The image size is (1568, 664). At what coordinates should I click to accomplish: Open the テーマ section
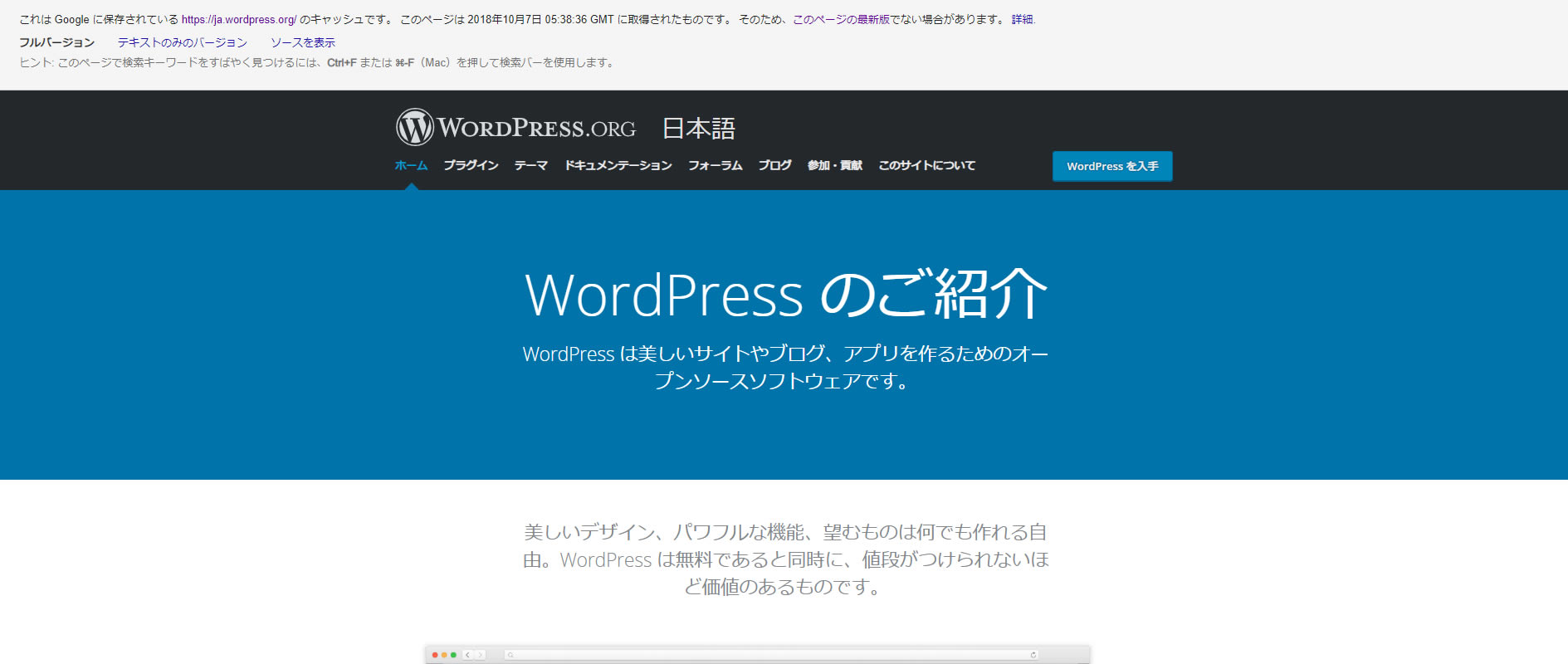(x=530, y=165)
